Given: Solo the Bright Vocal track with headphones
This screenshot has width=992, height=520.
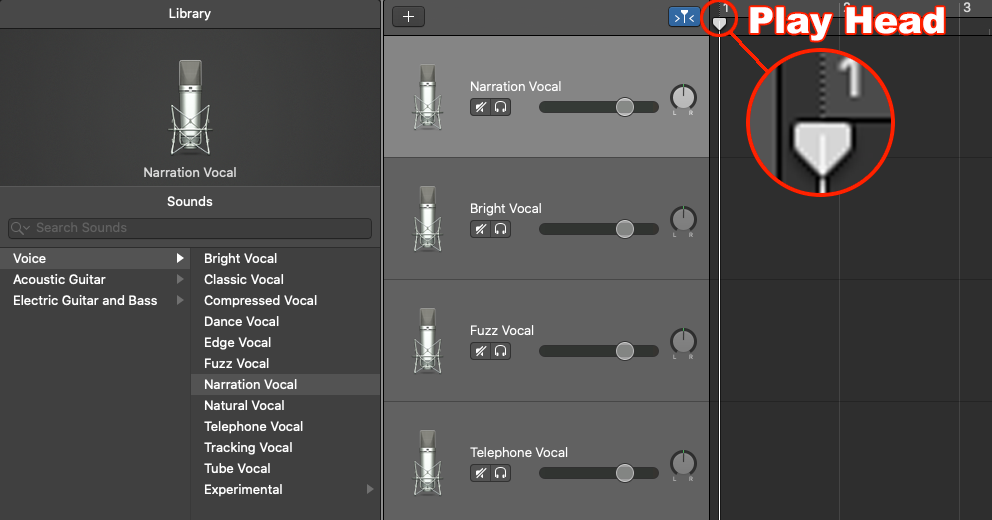Looking at the screenshot, I should tap(500, 229).
